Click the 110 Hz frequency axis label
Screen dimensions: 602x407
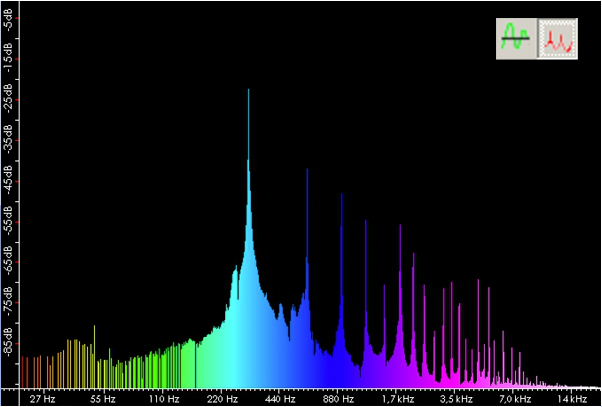click(x=163, y=399)
